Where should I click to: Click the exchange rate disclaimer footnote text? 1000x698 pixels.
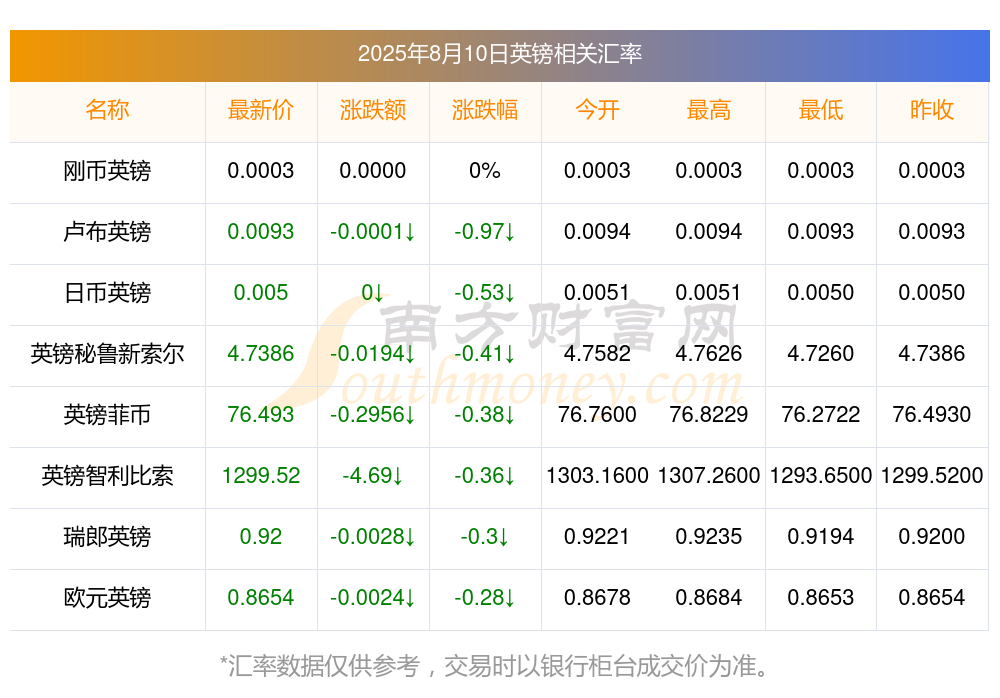[495, 666]
